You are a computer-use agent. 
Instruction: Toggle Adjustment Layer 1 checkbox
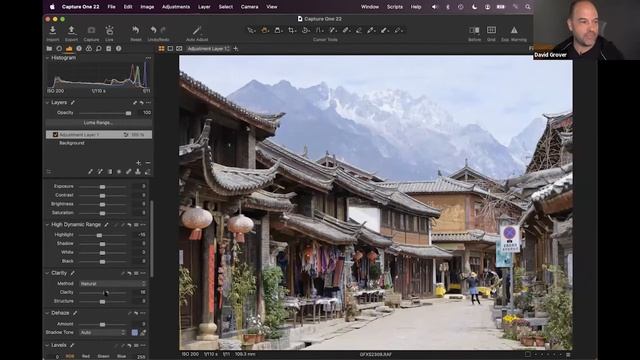click(x=55, y=134)
